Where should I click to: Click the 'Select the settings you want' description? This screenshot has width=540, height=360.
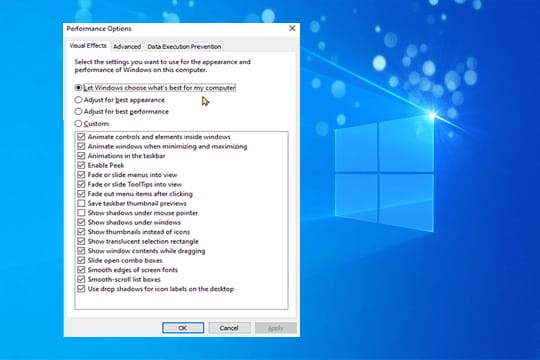tap(163, 66)
